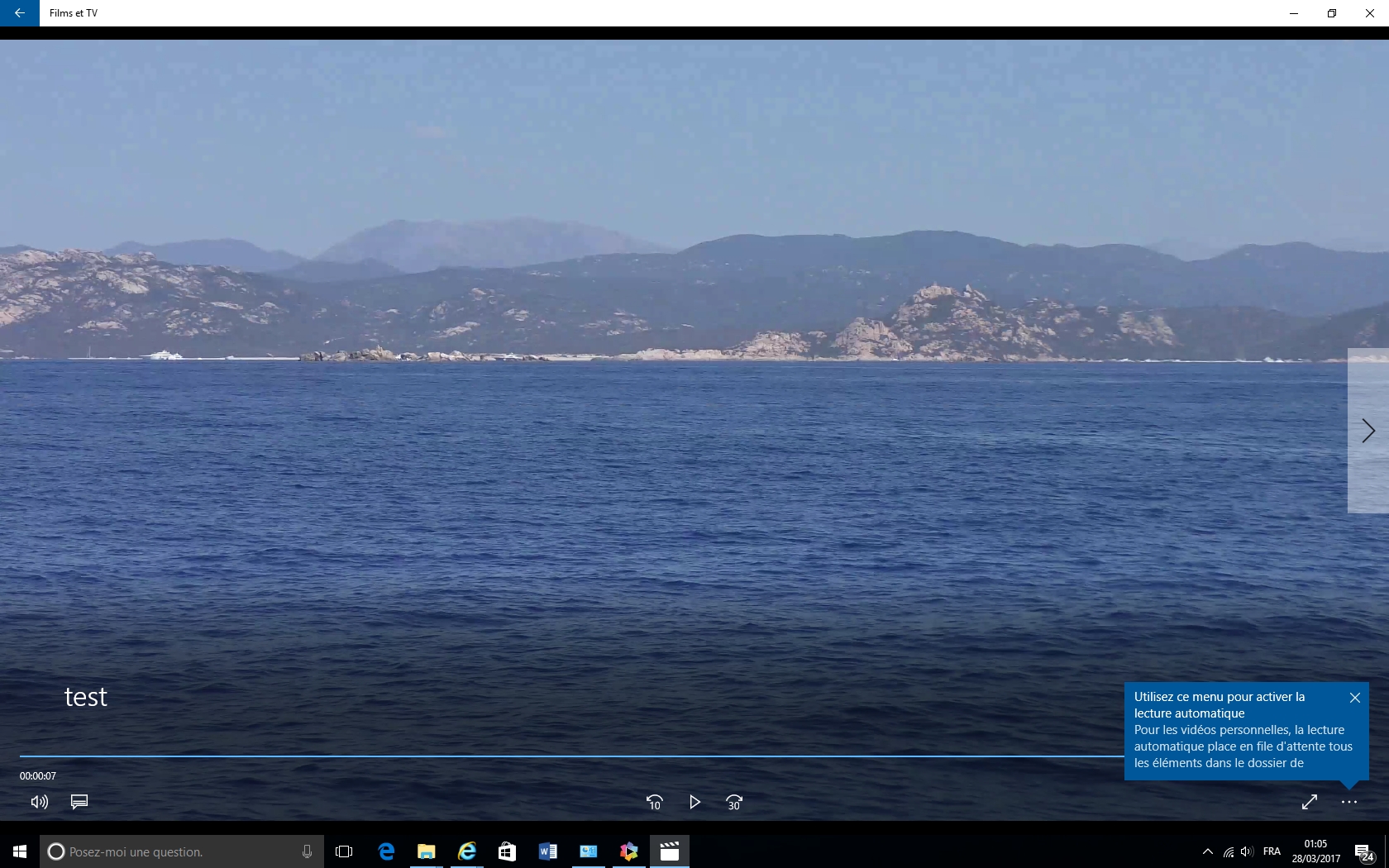Open the blue window app left of the pinwheel

click(x=588, y=851)
